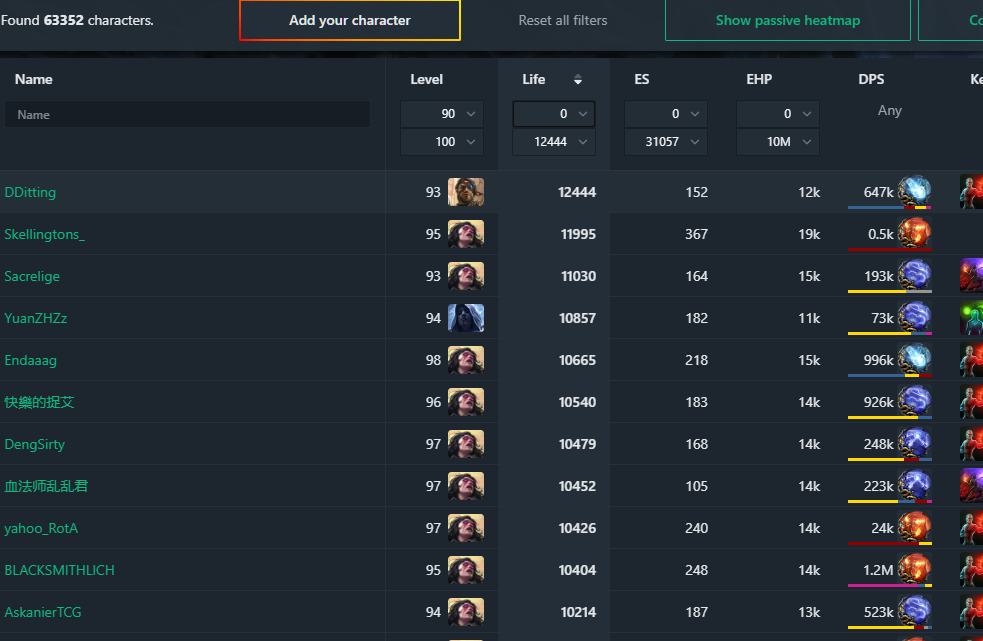983x641 pixels.
Task: Open the maximum Life dropdown showing 12444
Action: [554, 142]
